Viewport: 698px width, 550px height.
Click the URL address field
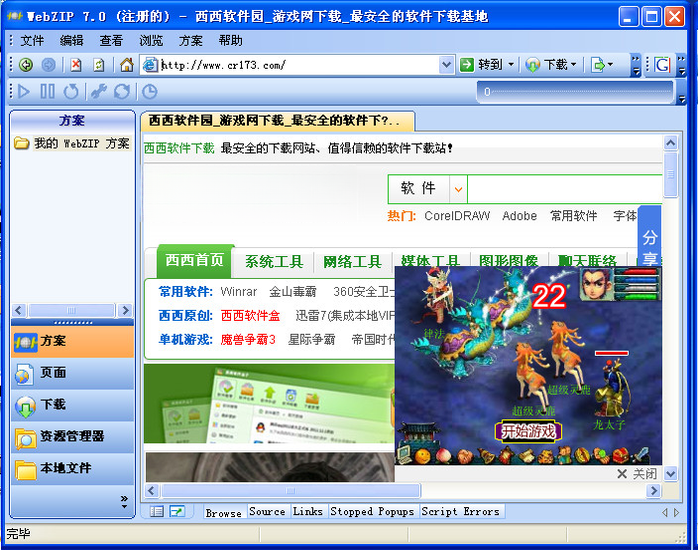[290, 65]
